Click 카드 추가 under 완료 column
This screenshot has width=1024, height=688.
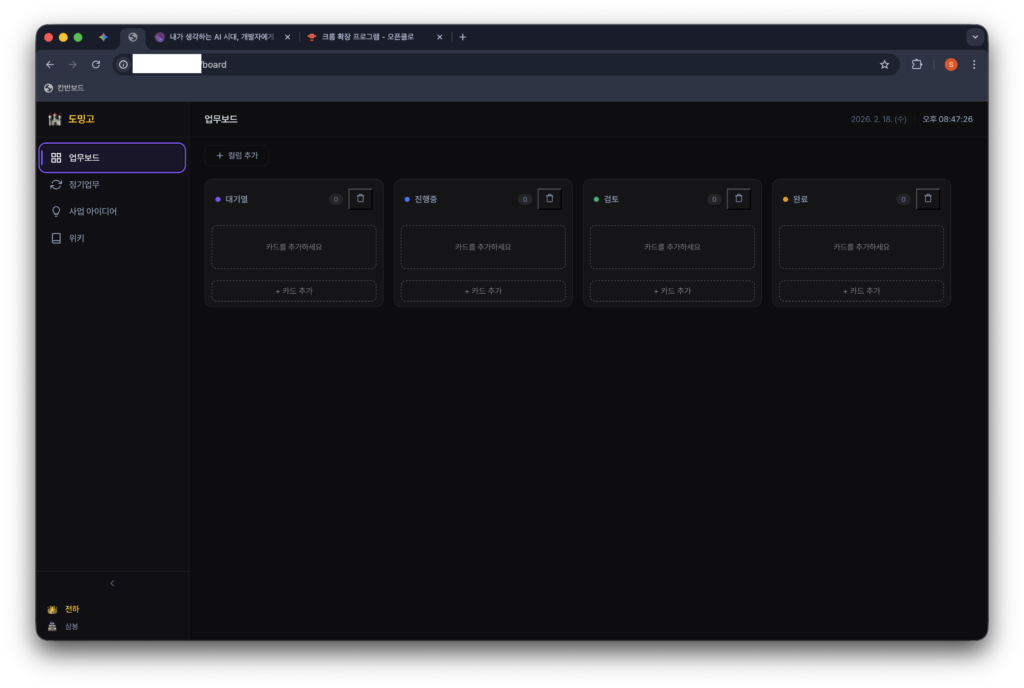[861, 291]
